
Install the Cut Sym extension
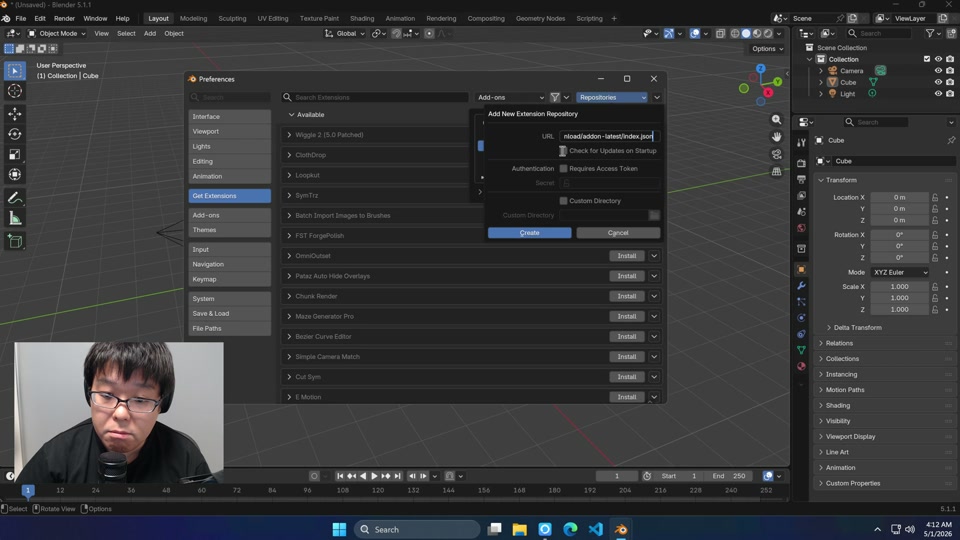[626, 377]
